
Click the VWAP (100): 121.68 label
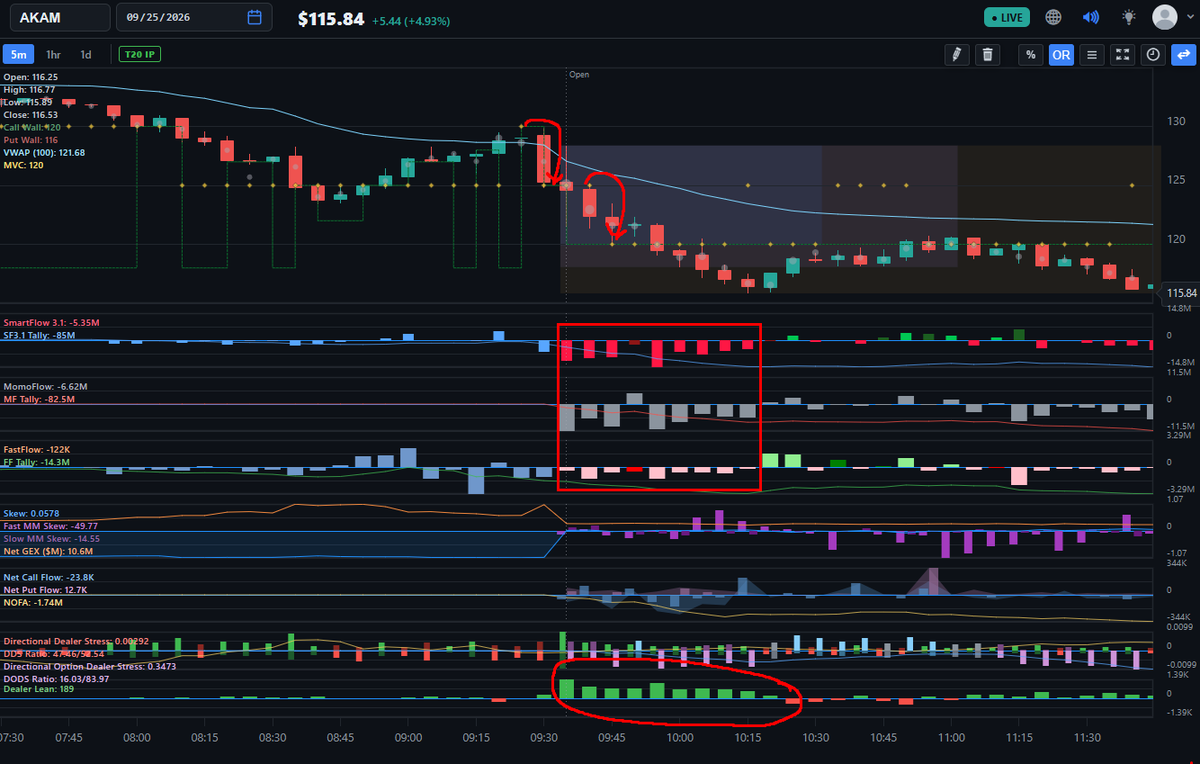coord(44,153)
